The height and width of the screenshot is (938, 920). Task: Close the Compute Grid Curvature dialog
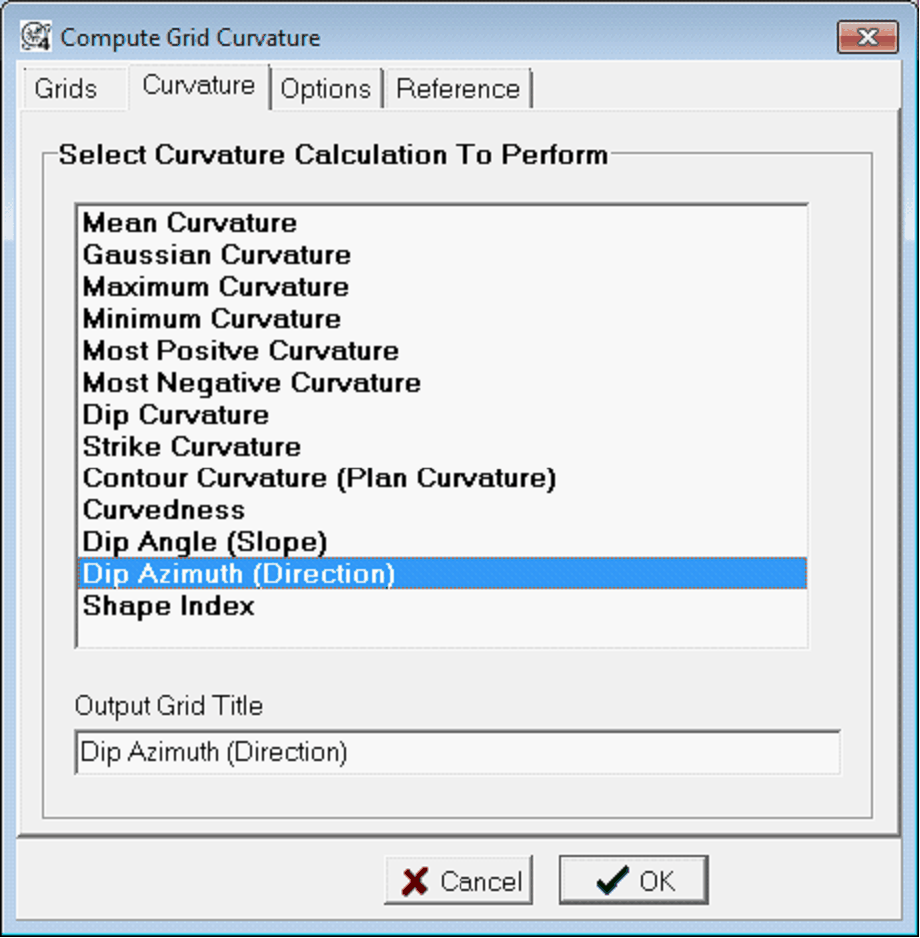(866, 38)
